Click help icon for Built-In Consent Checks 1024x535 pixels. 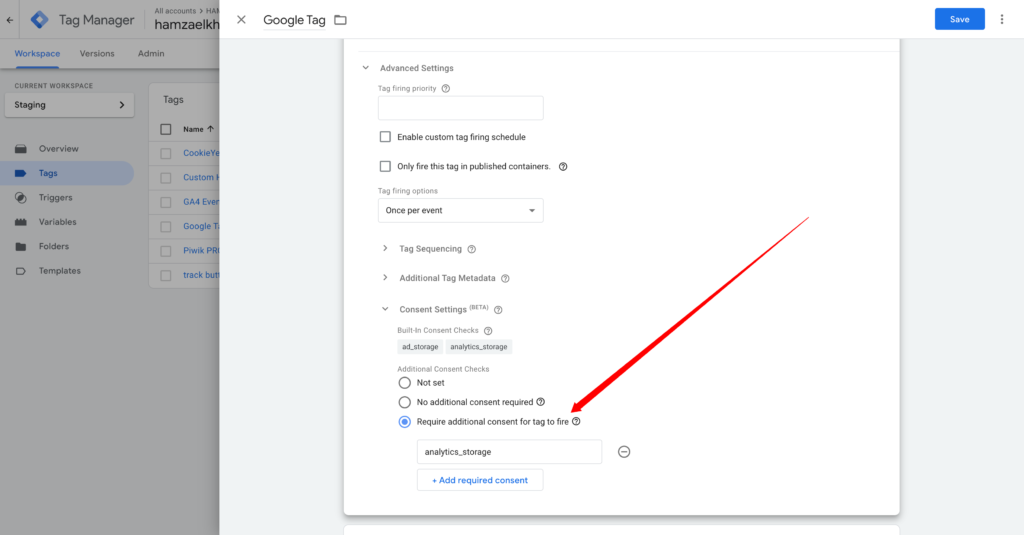(x=488, y=331)
